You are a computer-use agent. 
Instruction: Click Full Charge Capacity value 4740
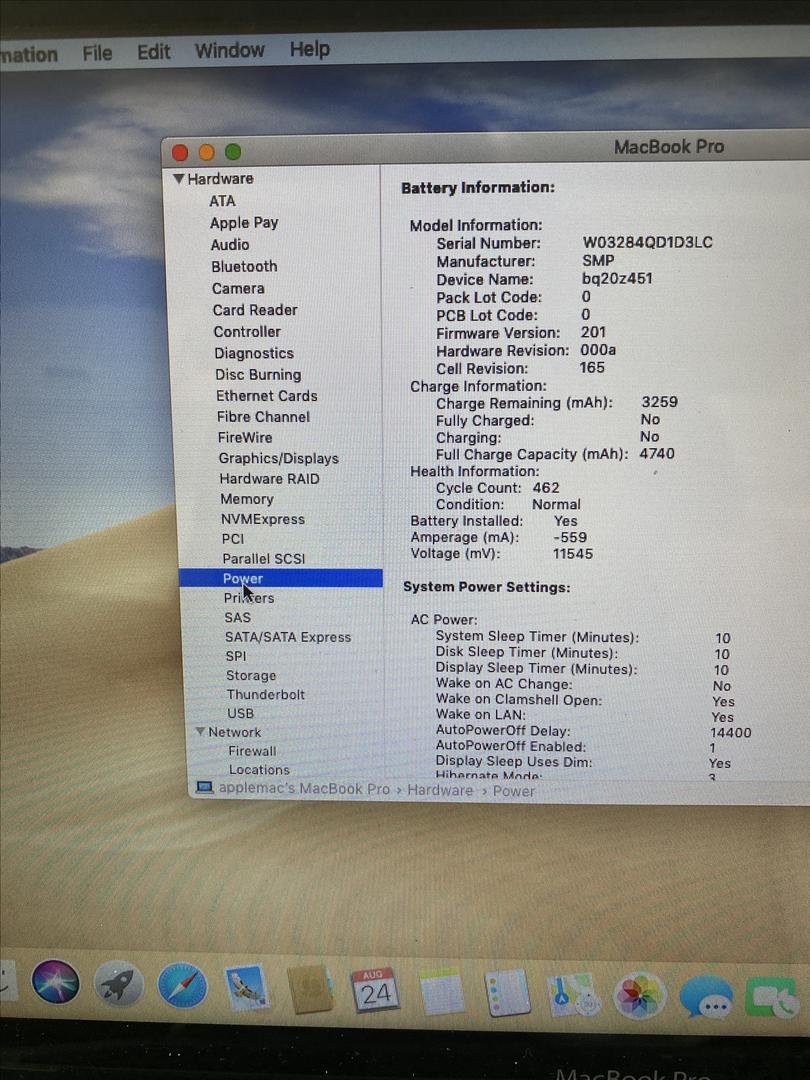[x=656, y=454]
